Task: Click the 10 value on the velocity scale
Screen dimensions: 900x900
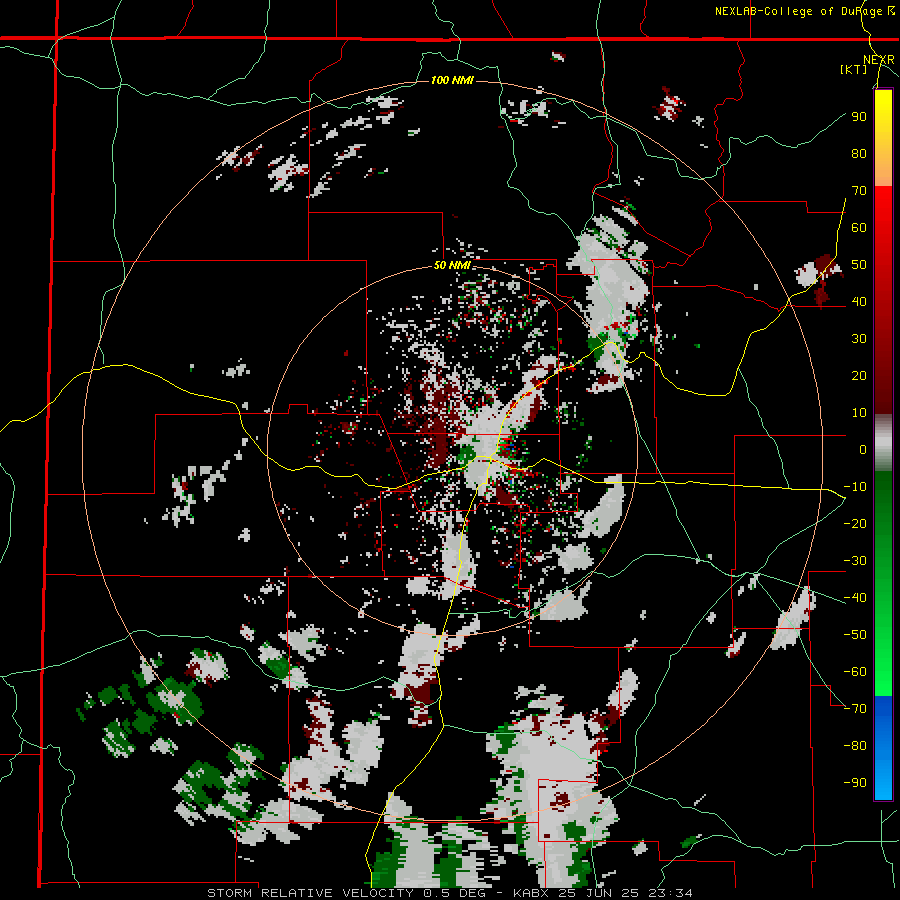Action: point(859,413)
